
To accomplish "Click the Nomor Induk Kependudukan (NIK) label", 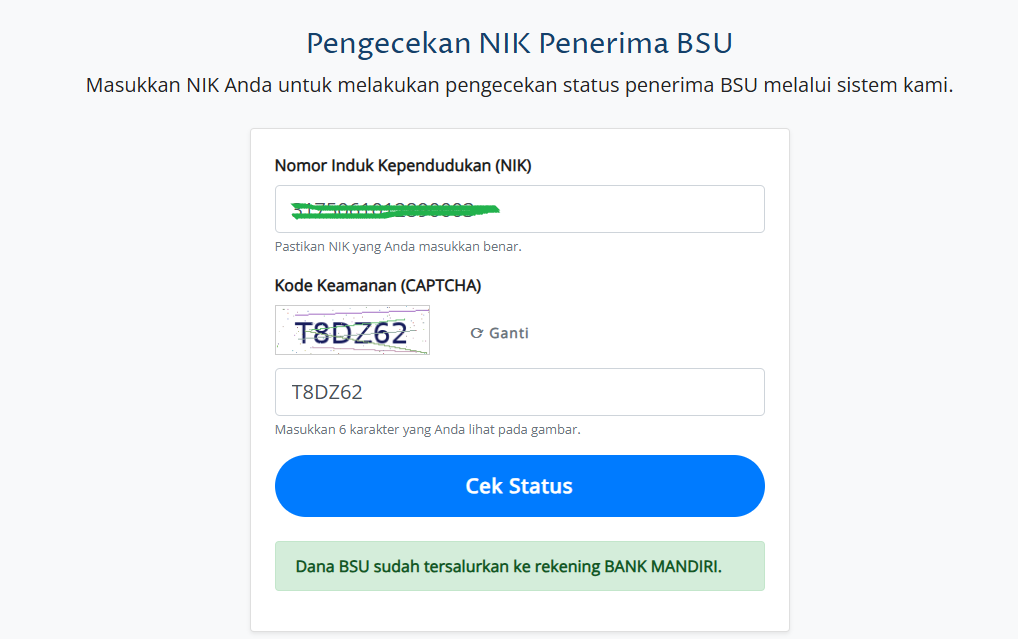I will click(x=403, y=166).
